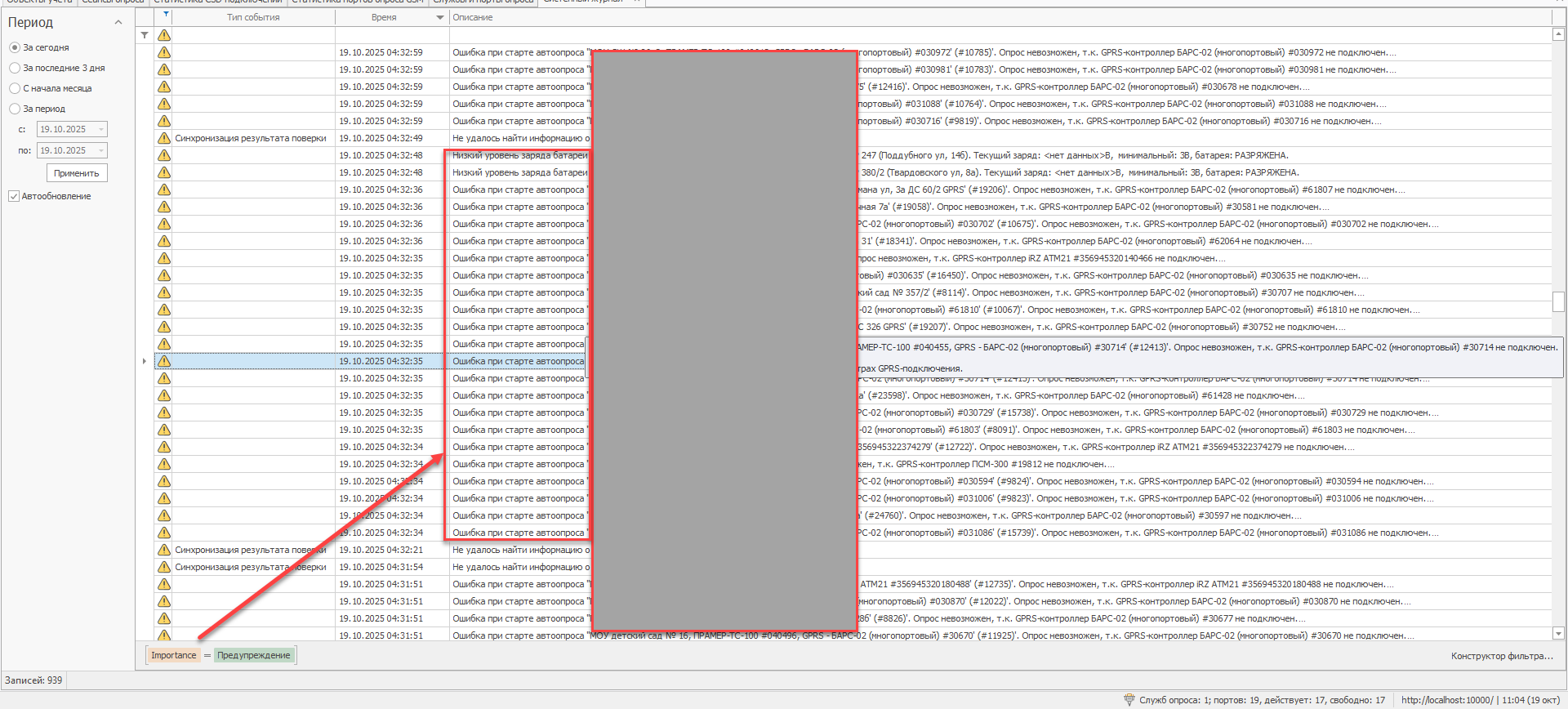1568x709 pixels.
Task: Open the "с:" start date dropdown
Action: pos(100,129)
